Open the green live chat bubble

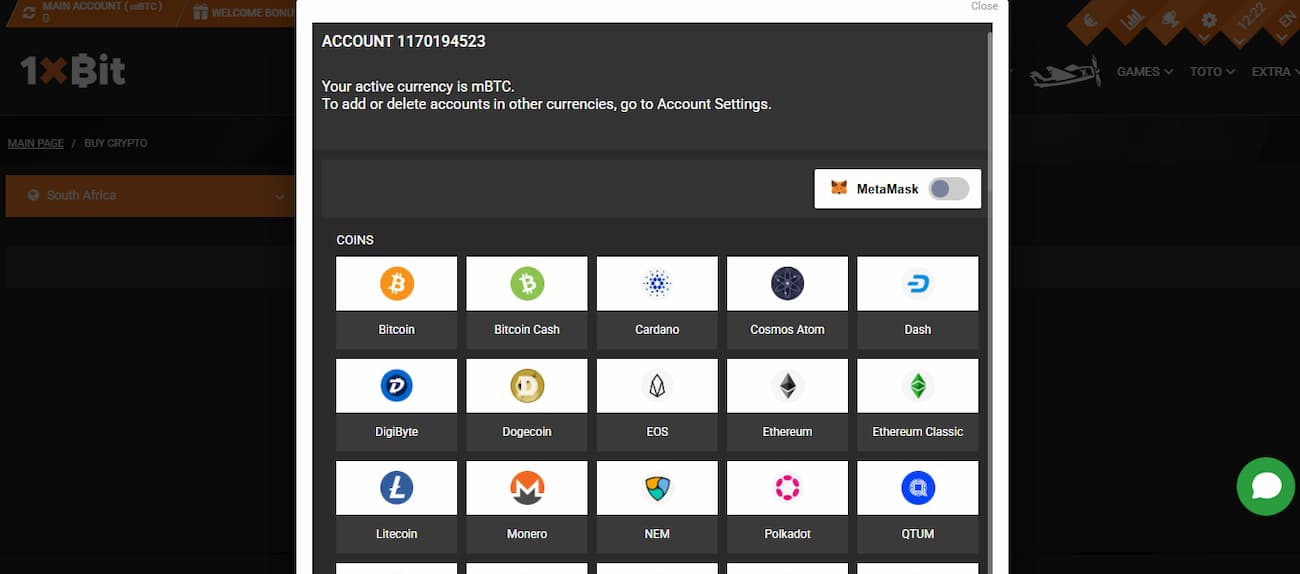pyautogui.click(x=1266, y=486)
